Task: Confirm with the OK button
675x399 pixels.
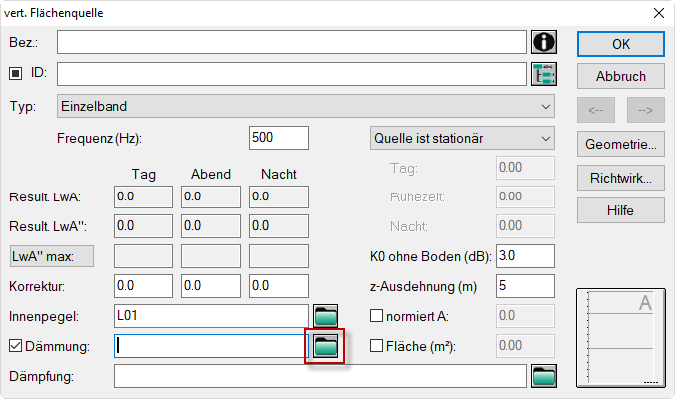Action: pyautogui.click(x=621, y=44)
